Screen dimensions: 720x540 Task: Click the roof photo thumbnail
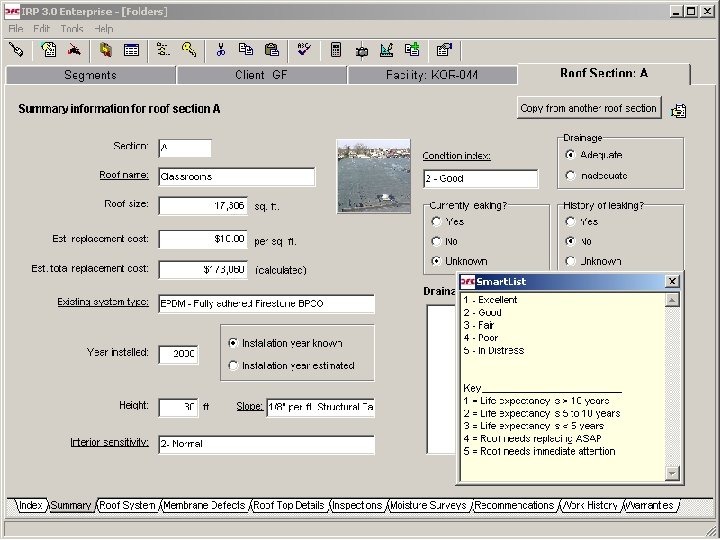[372, 175]
